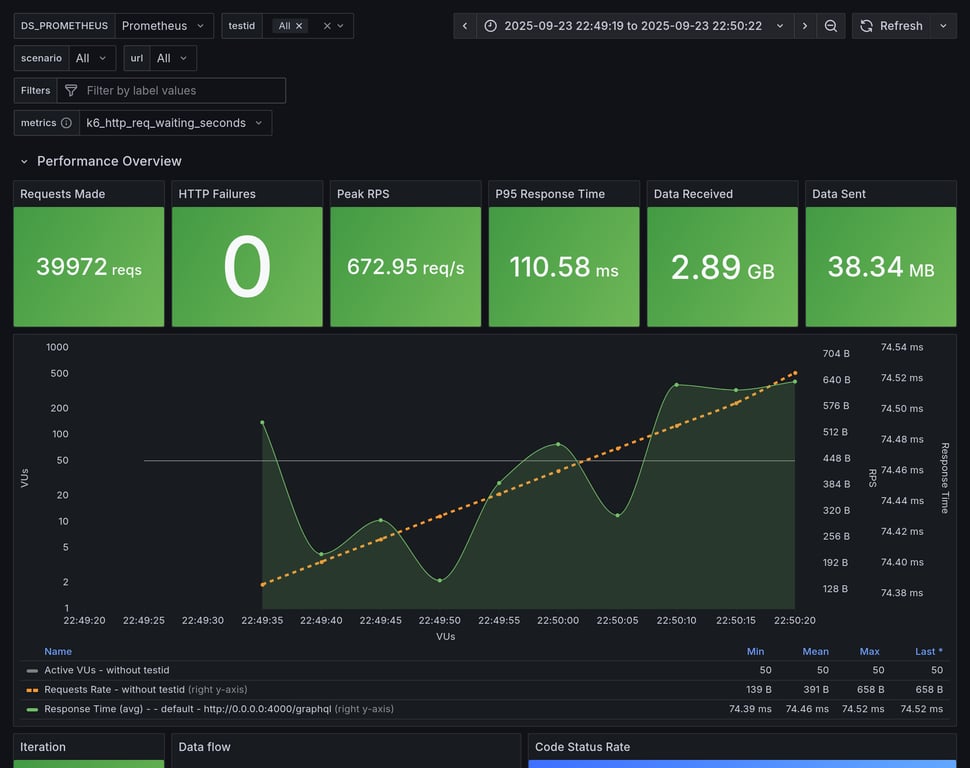
Task: Click the 74.46 ms Mean value in legend
Action: [807, 709]
